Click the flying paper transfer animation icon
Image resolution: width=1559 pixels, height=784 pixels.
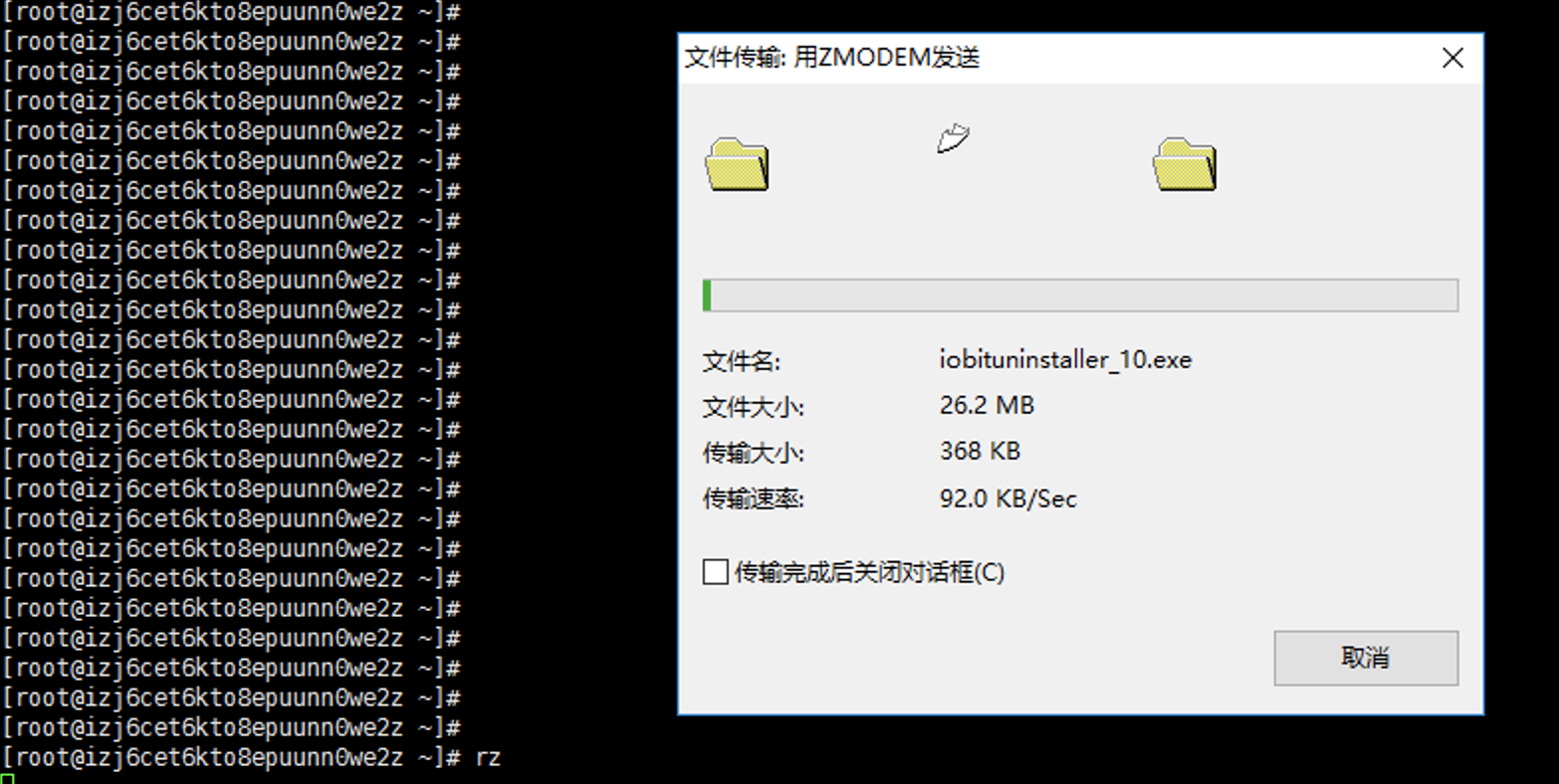pos(953,138)
